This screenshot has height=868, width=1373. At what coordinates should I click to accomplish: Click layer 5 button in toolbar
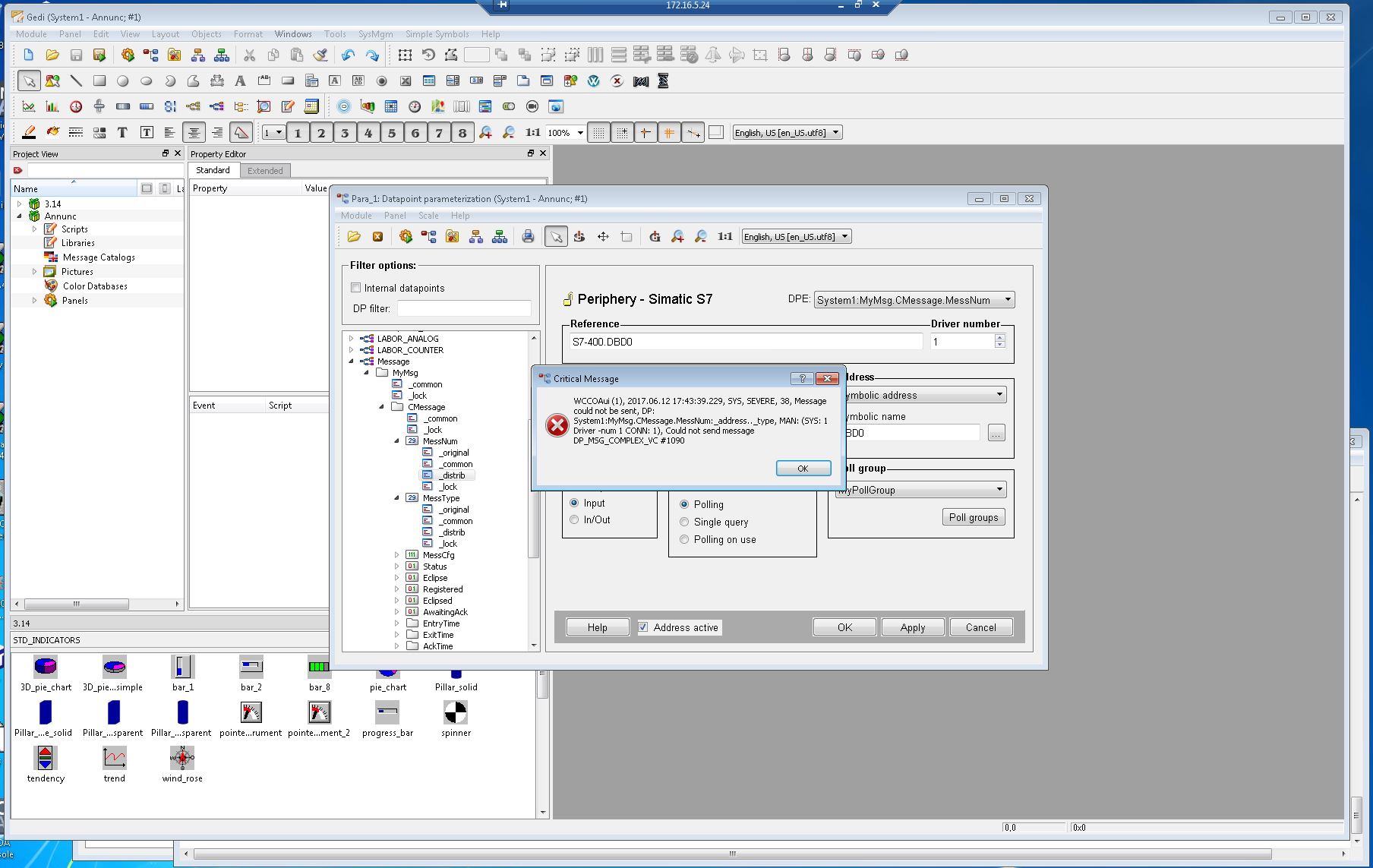pos(392,133)
